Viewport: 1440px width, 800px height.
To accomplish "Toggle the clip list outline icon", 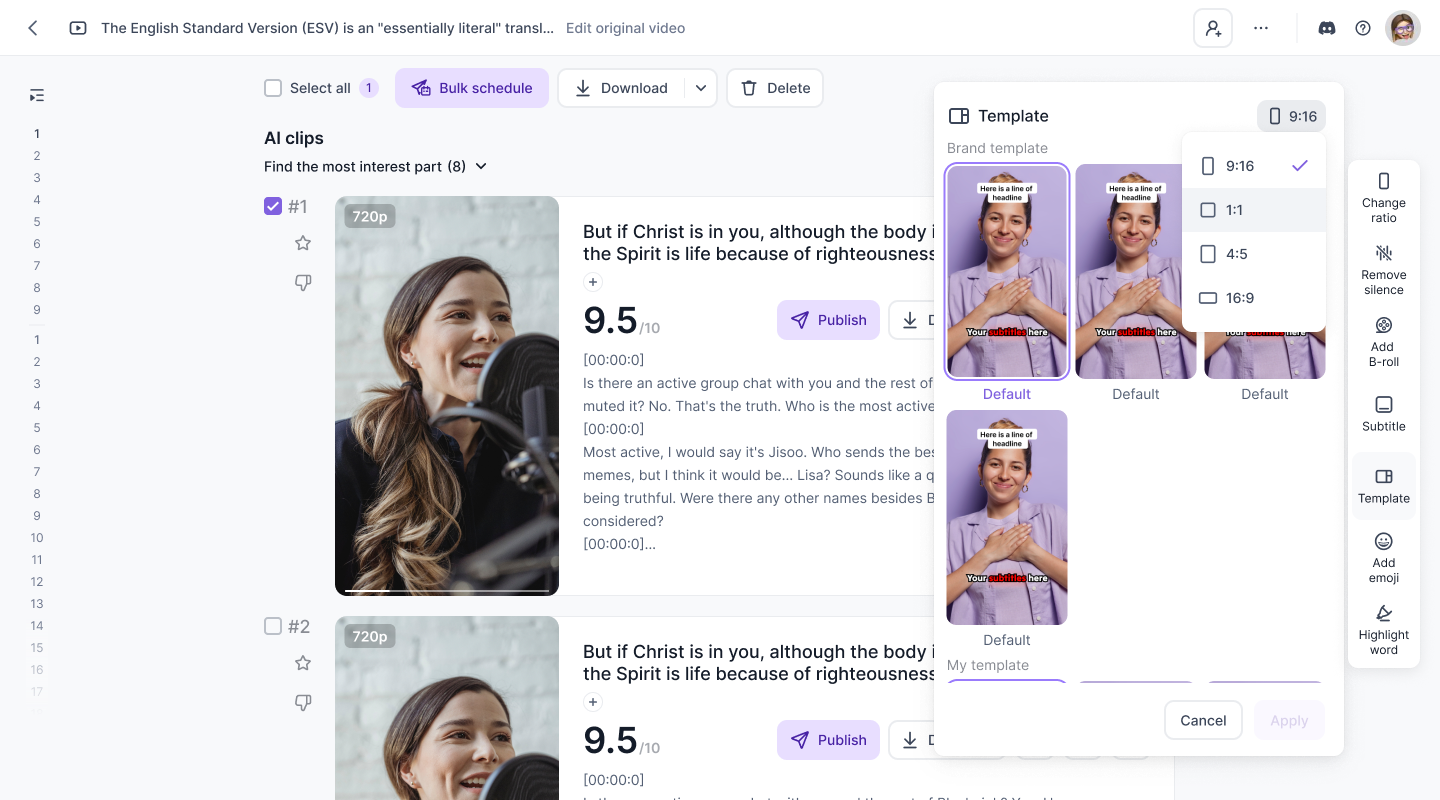I will [37, 95].
